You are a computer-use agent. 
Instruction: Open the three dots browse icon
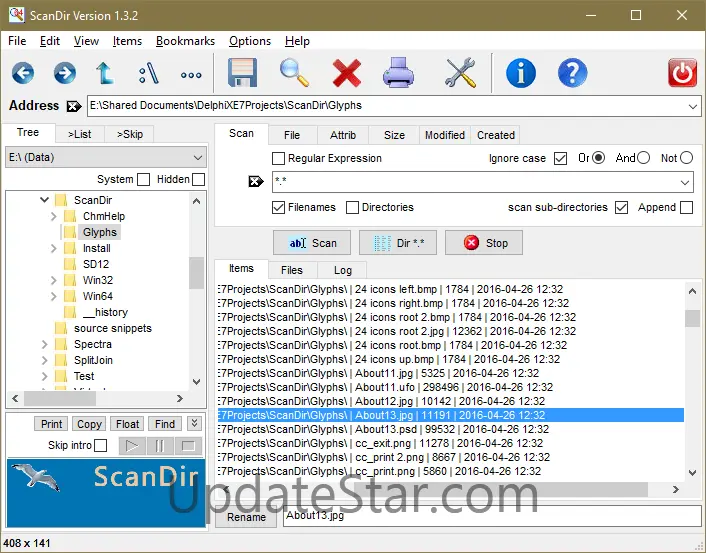[191, 75]
